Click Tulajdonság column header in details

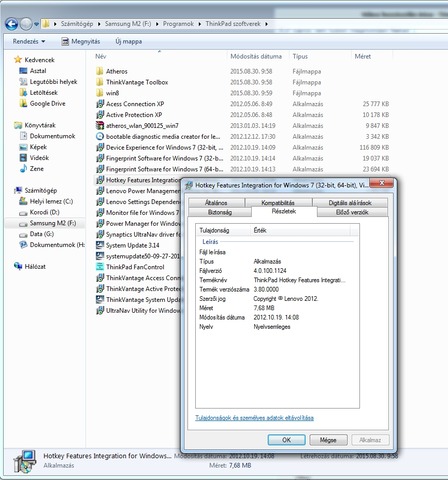click(x=223, y=230)
